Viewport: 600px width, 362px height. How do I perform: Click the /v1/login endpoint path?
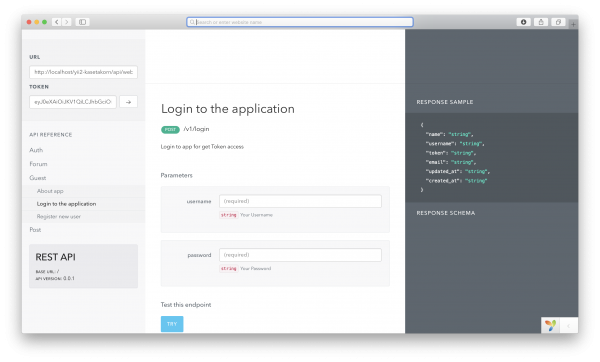[196, 129]
